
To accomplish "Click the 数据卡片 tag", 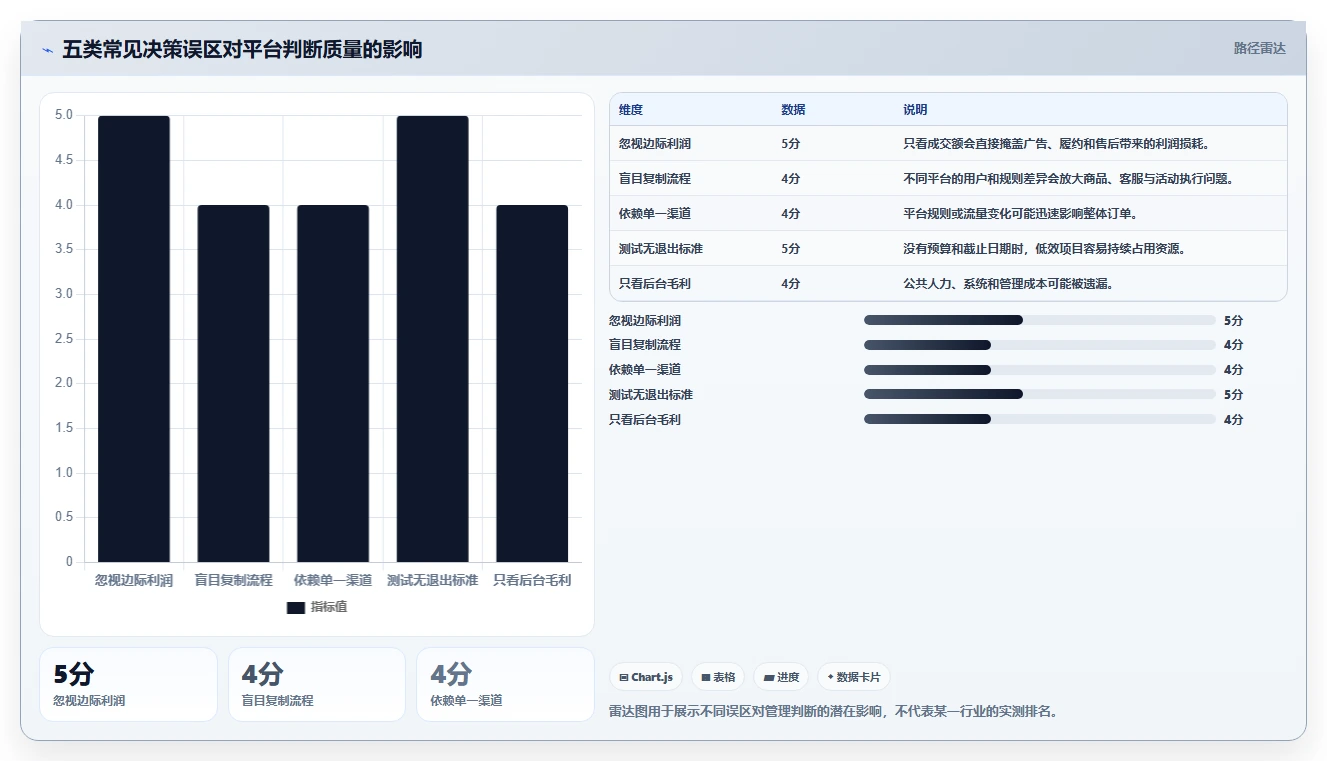I will [x=854, y=677].
